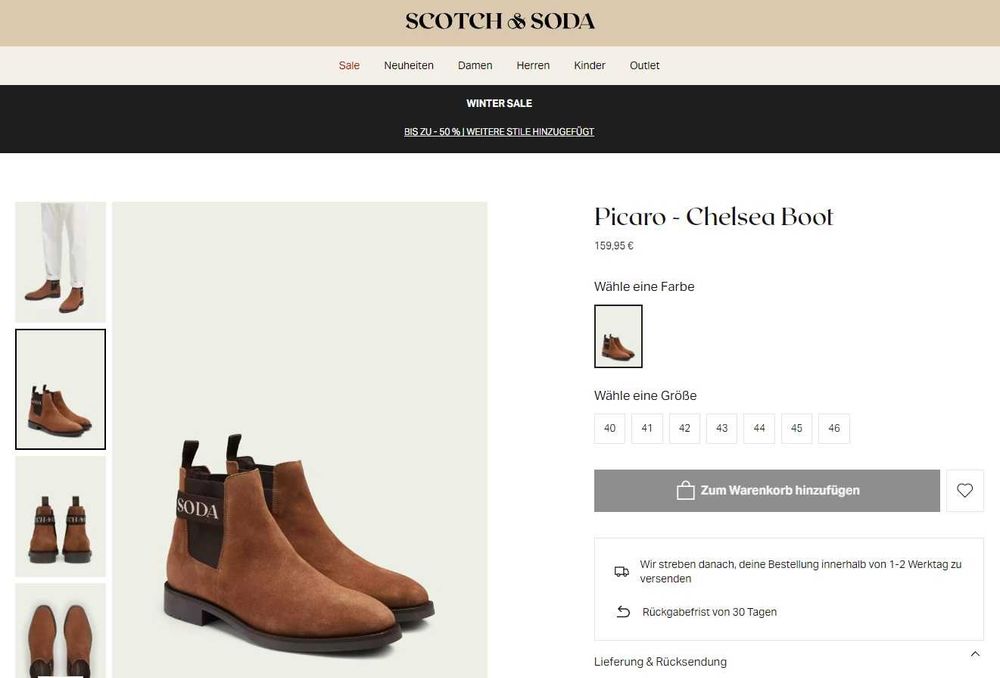Go to the Herren category

point(533,66)
